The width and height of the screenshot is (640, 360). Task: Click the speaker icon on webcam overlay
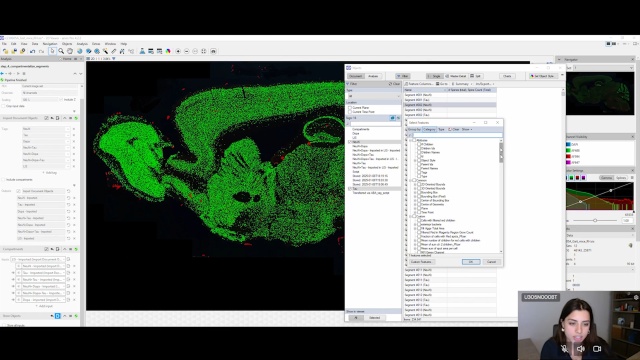coord(580,349)
